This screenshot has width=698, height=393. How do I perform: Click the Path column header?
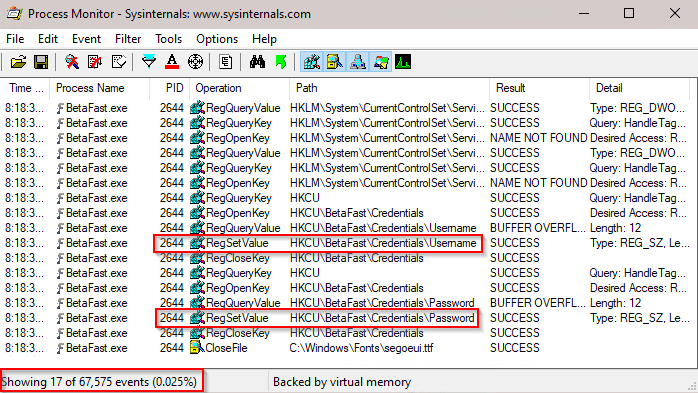pyautogui.click(x=390, y=88)
